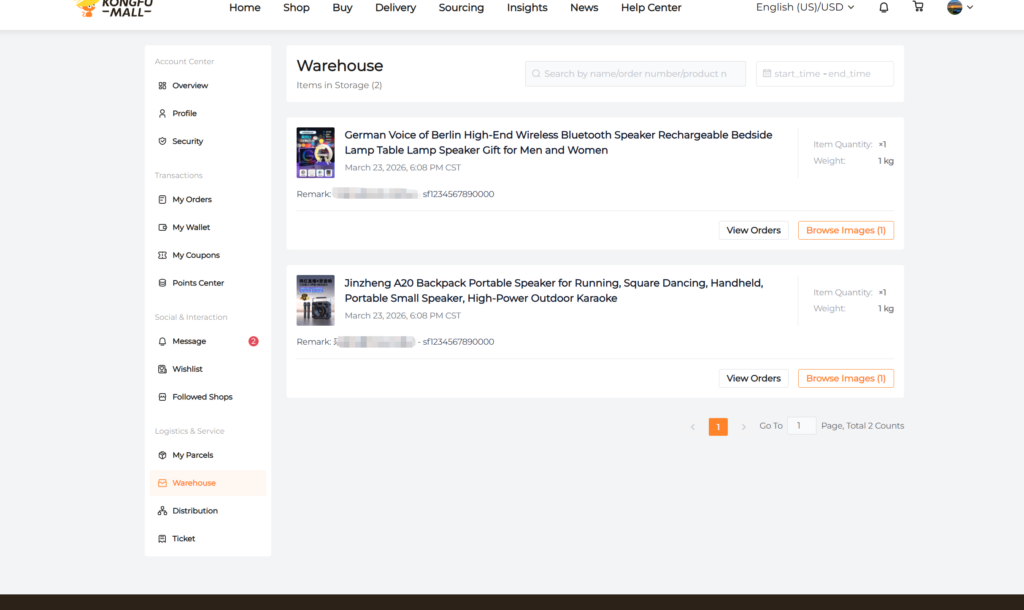Image resolution: width=1024 pixels, height=610 pixels.
Task: Open the shopping cart icon
Action: (918, 7)
